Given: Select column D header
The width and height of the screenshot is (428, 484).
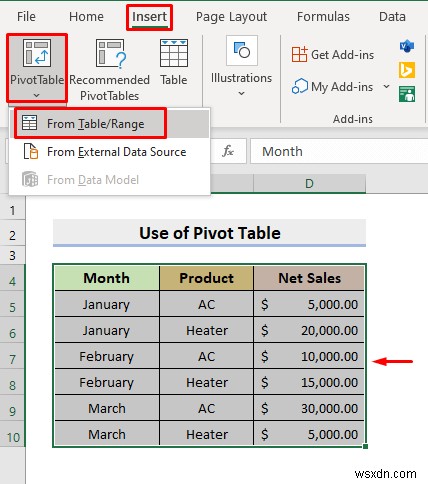Looking at the screenshot, I should (309, 183).
